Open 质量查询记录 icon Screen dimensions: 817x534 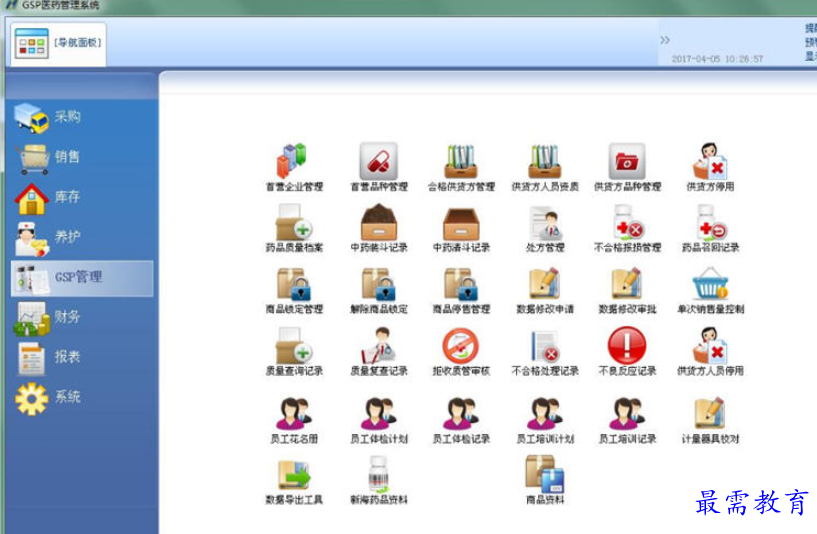point(294,345)
